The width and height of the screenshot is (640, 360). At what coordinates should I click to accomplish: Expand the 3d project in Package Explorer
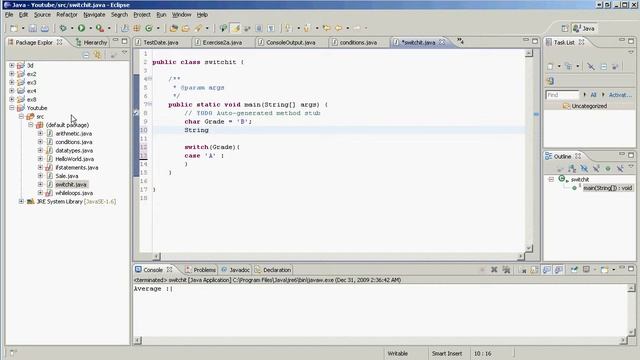[12, 65]
